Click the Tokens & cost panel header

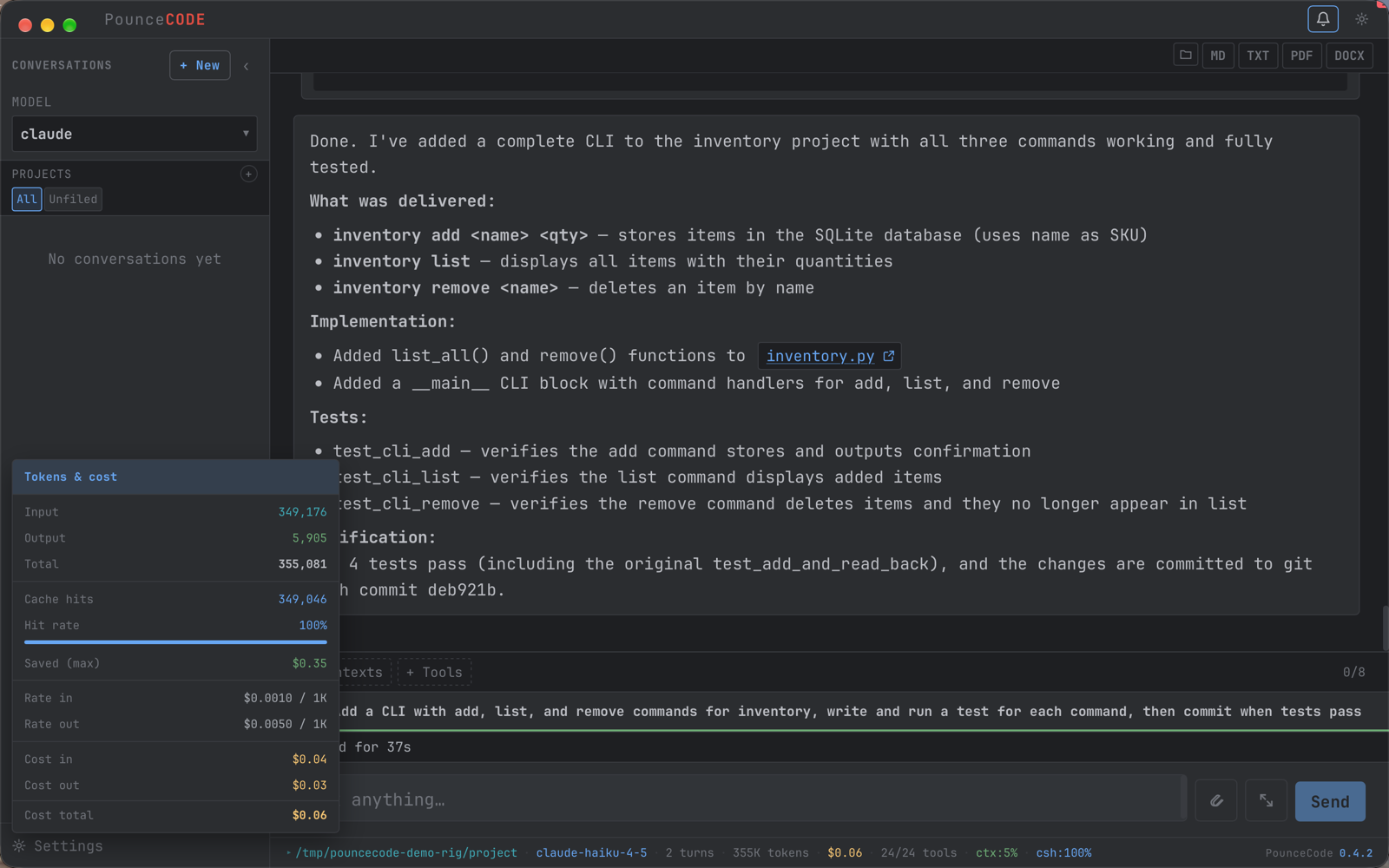(x=175, y=477)
